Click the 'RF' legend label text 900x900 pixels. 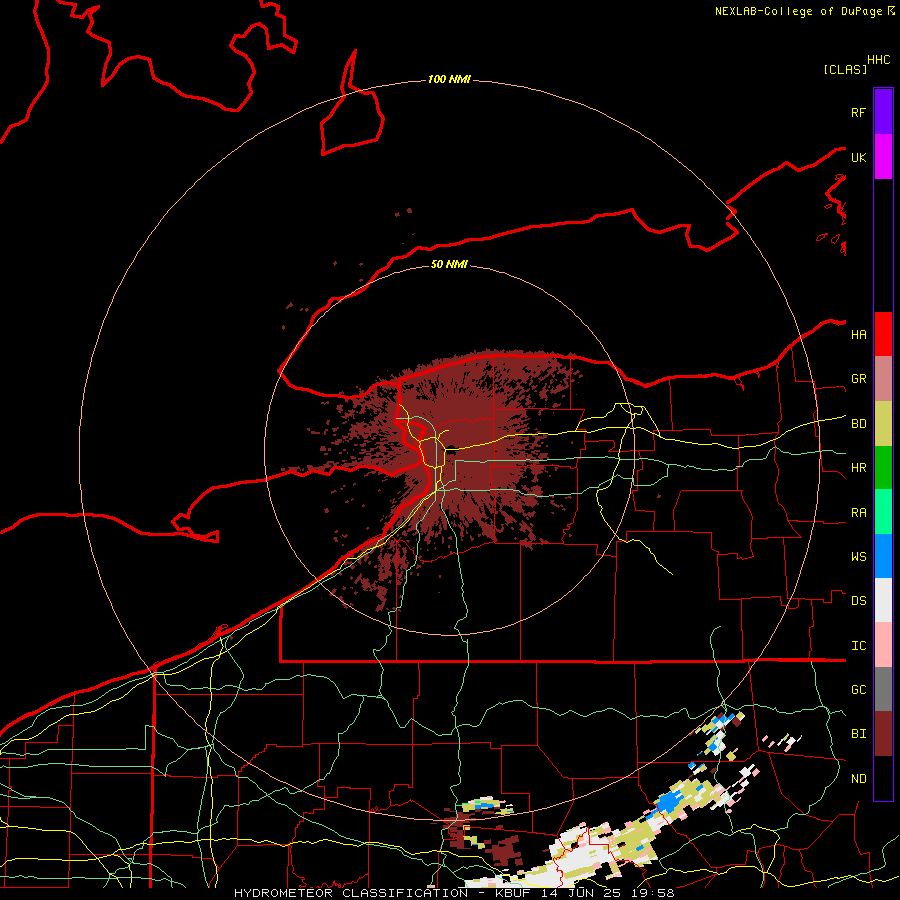859,112
